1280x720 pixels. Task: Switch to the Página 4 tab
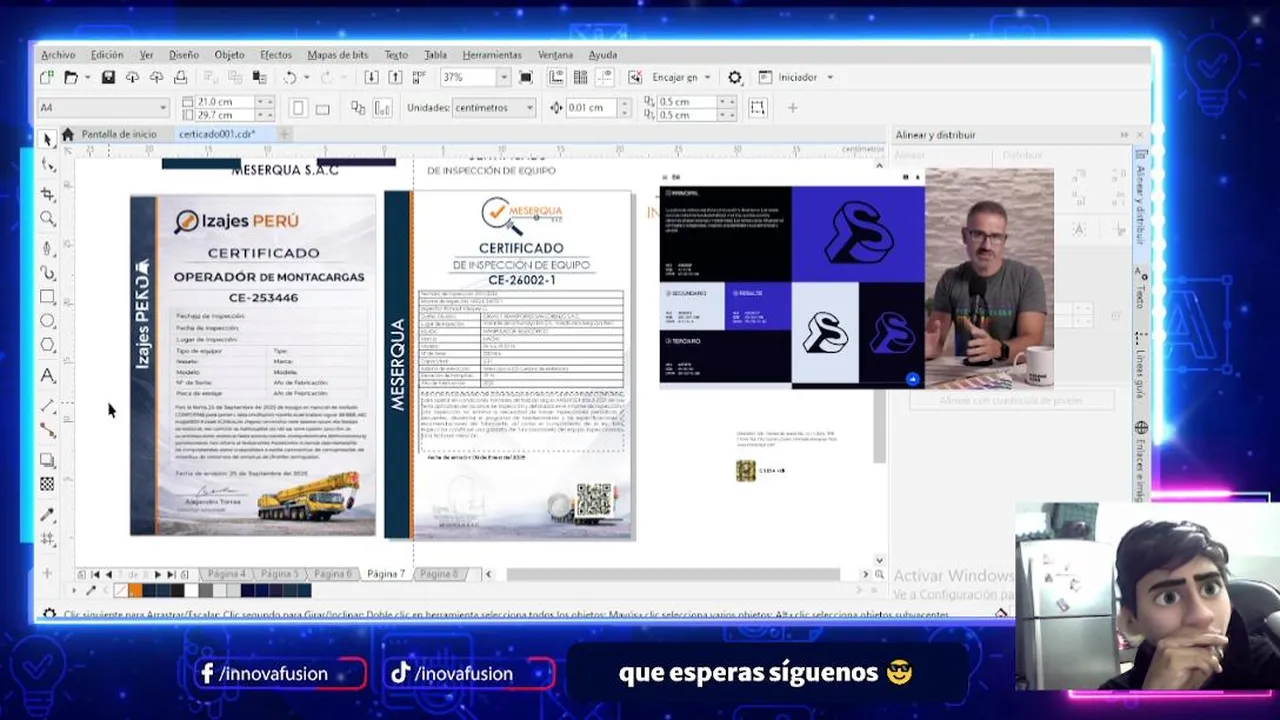coord(227,574)
